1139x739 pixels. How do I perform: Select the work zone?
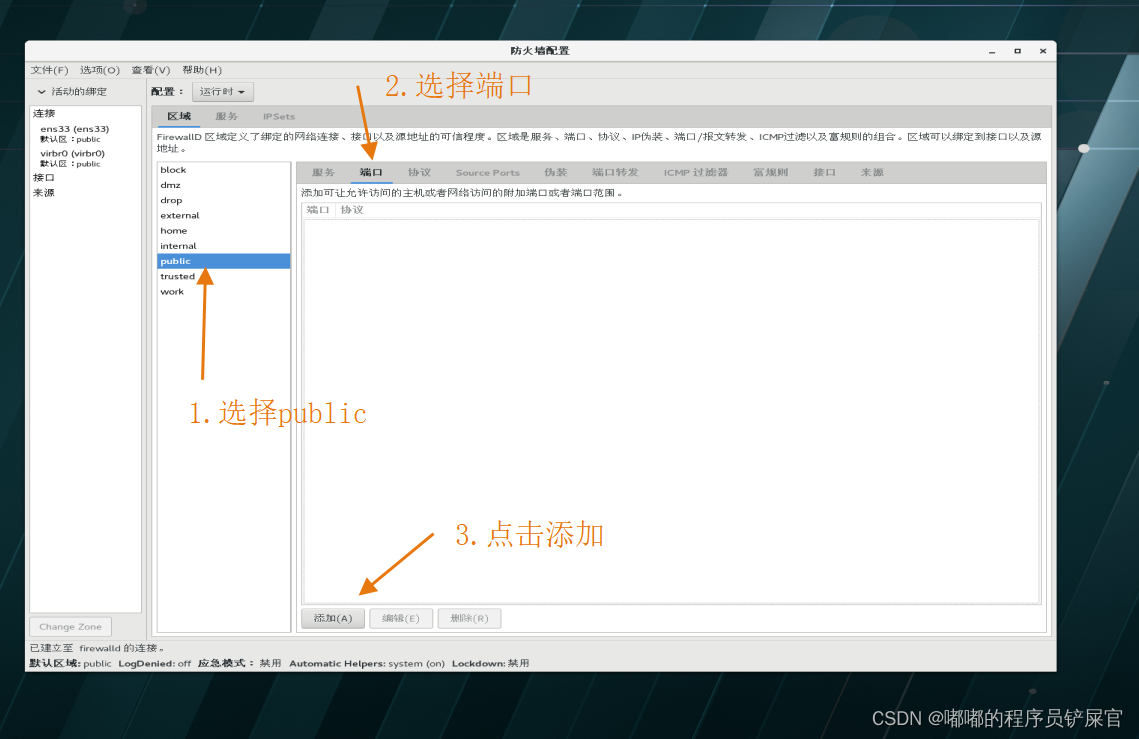pyautogui.click(x=224, y=291)
